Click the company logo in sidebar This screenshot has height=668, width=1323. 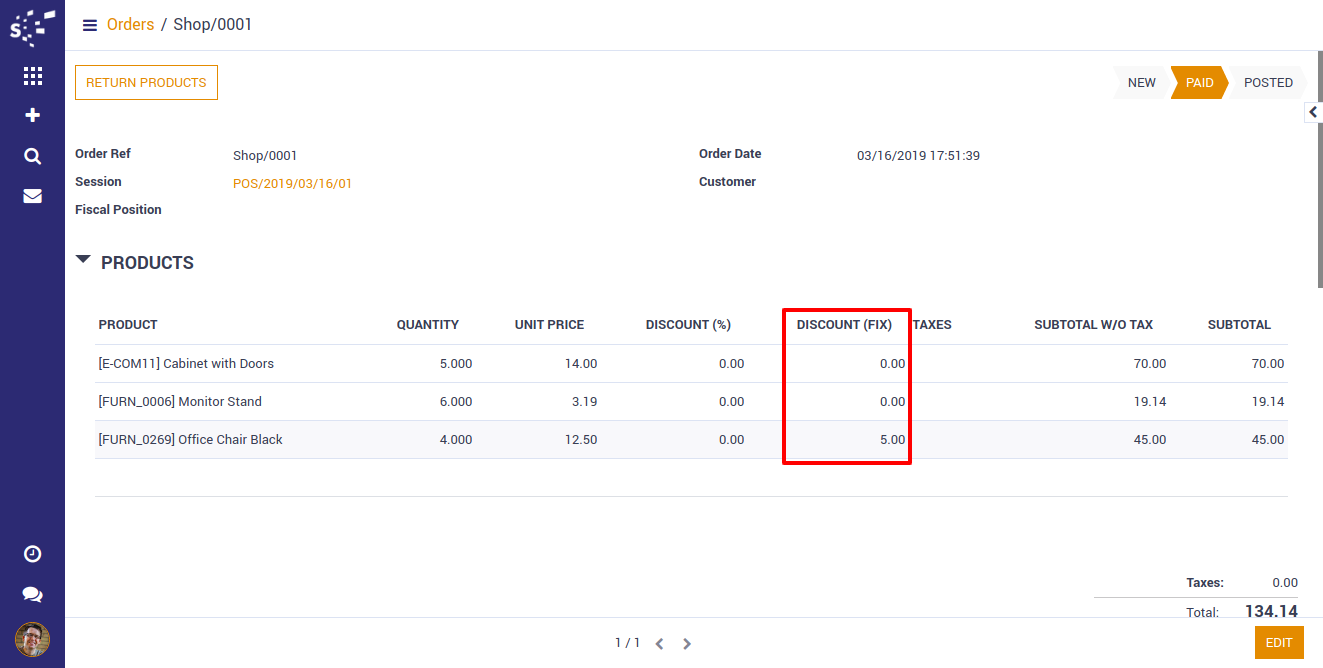32,26
